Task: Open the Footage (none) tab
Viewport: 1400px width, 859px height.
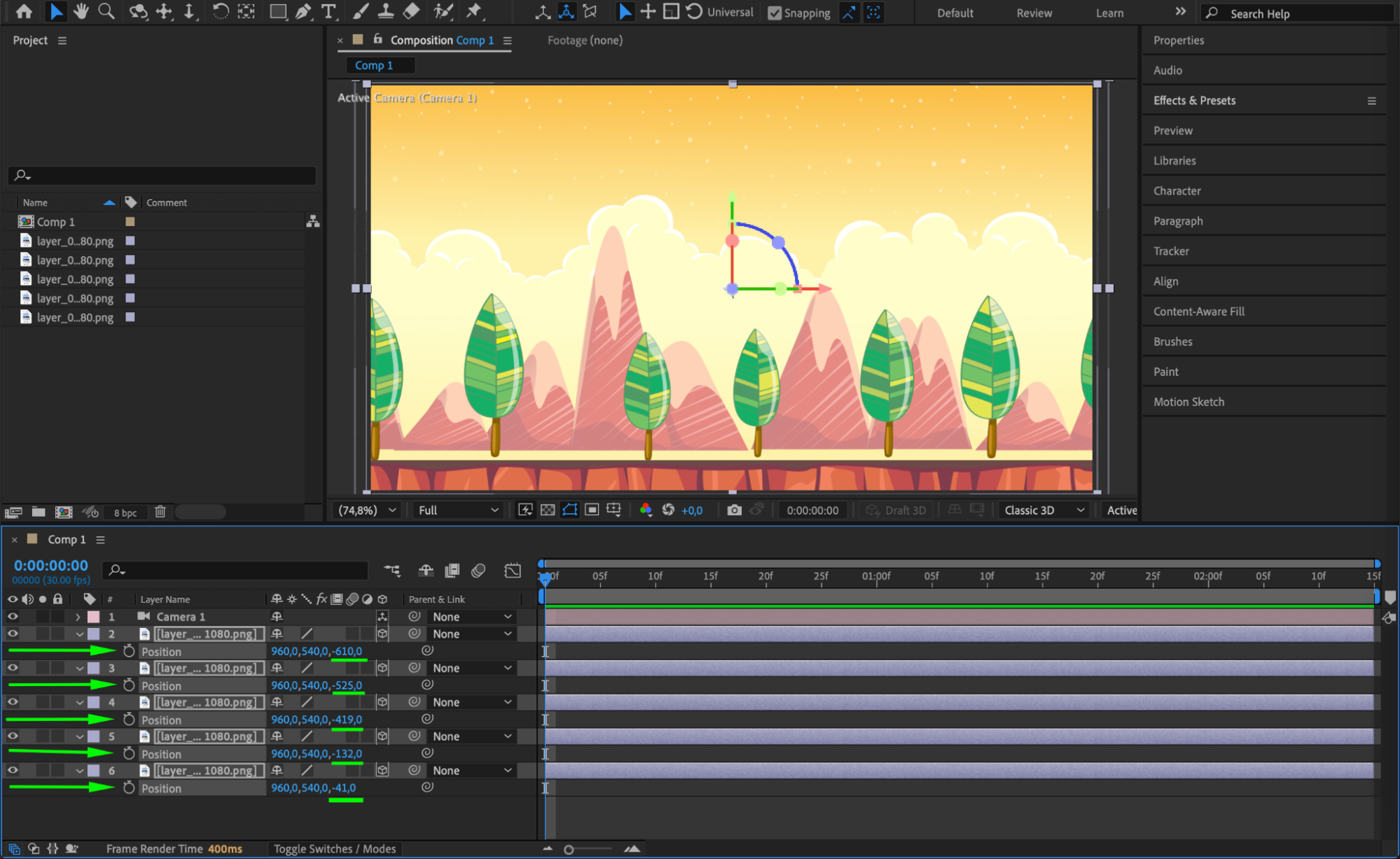Action: pos(585,40)
